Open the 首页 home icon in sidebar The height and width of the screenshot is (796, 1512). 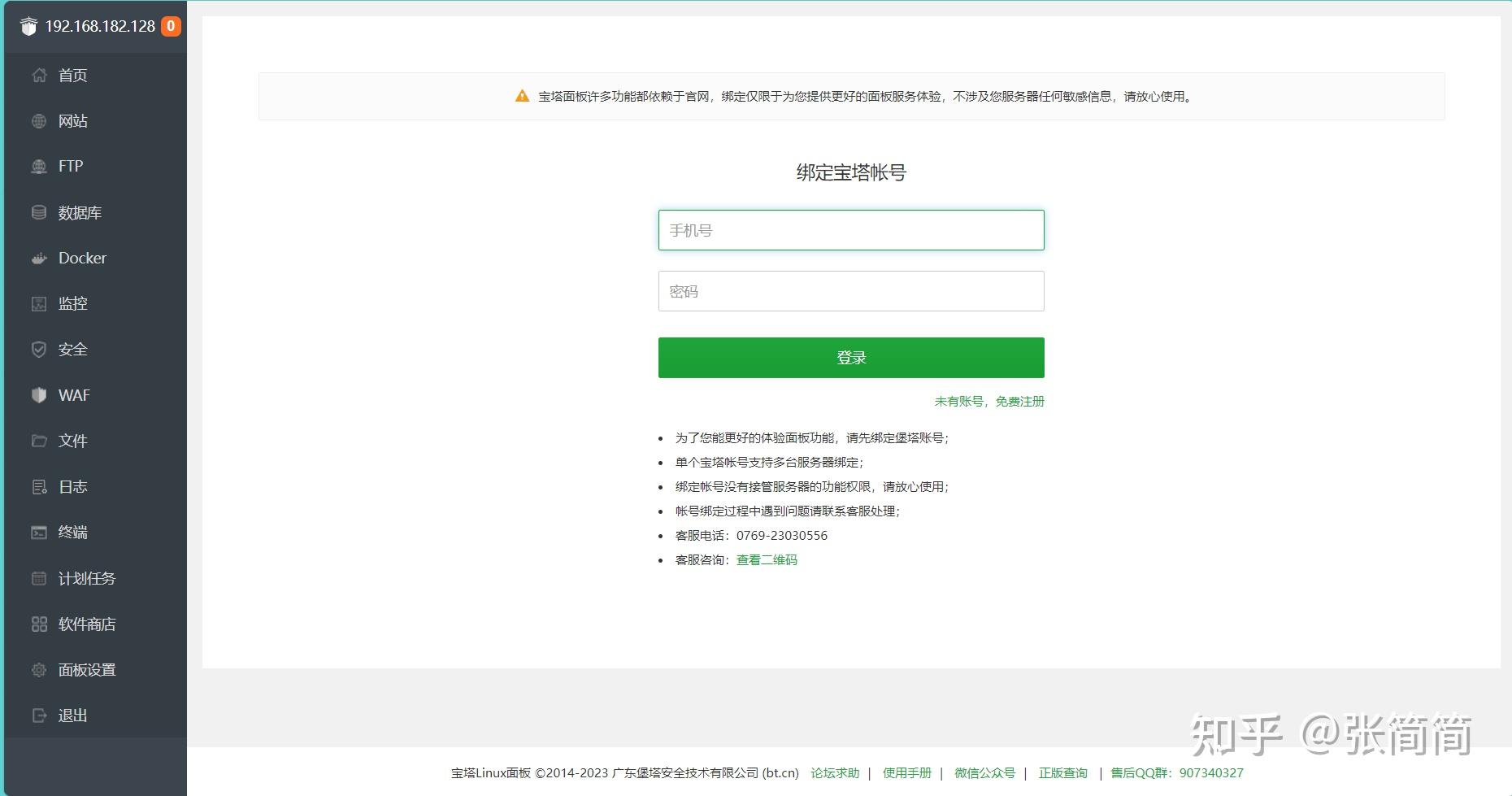(39, 75)
